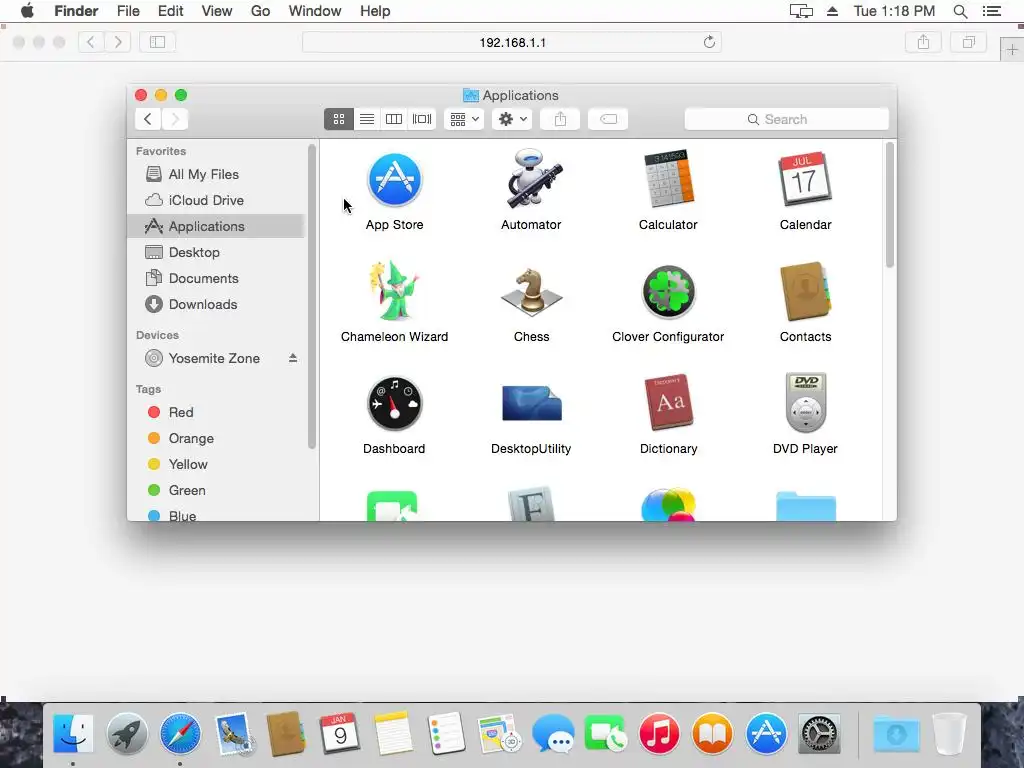Eject the Yosemite Zone volume
This screenshot has width=1024, height=768.
(293, 358)
